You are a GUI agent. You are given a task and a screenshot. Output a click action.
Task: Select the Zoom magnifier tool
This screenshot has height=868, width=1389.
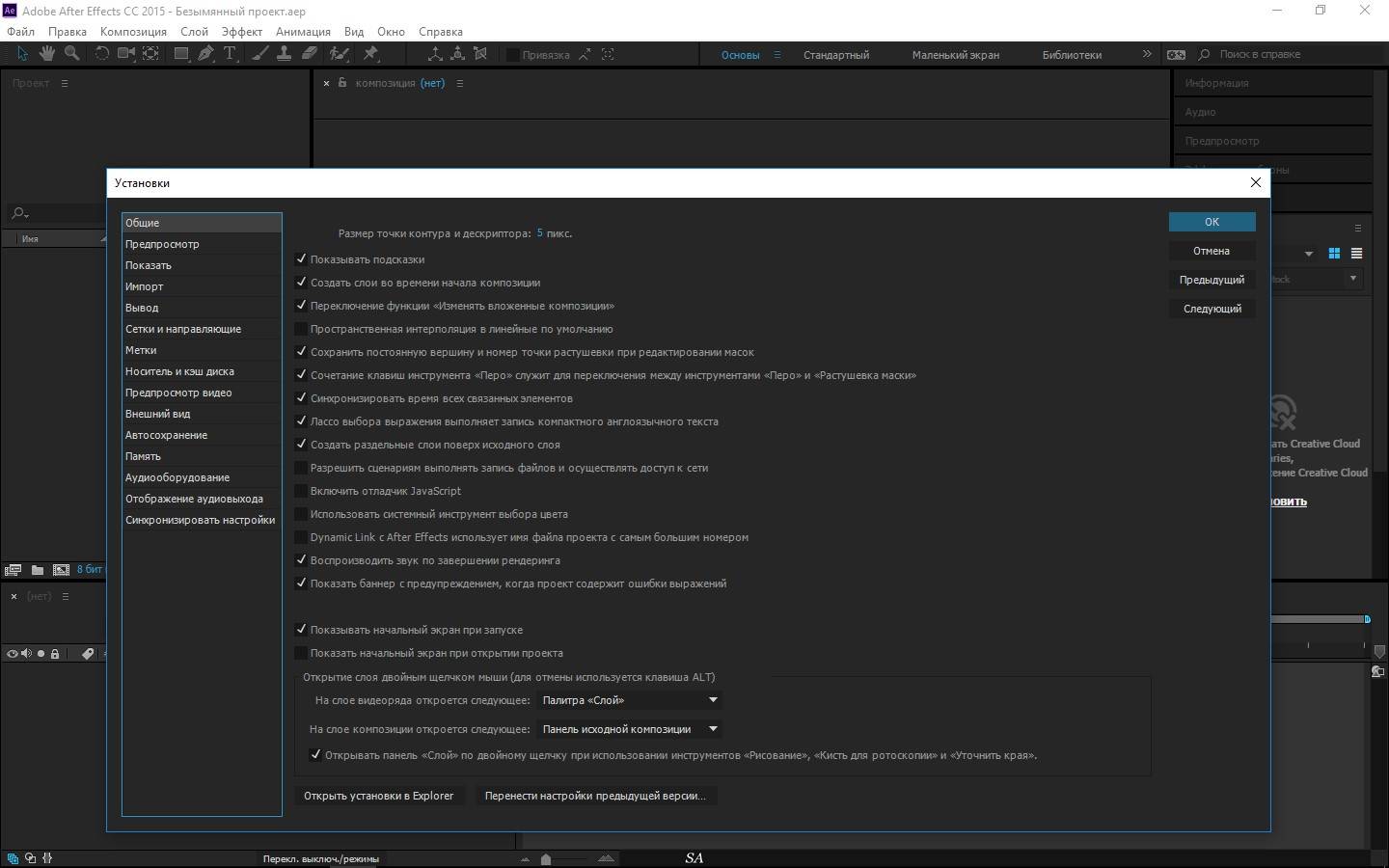[71, 54]
